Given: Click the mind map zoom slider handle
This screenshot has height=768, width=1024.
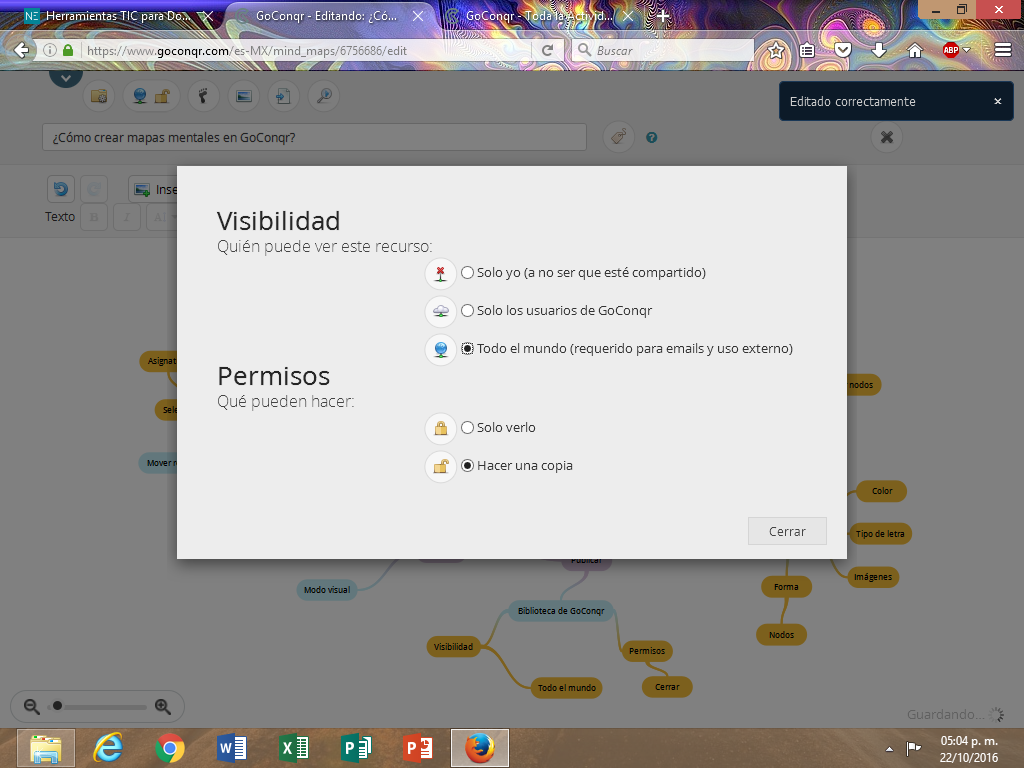Looking at the screenshot, I should pyautogui.click(x=57, y=706).
